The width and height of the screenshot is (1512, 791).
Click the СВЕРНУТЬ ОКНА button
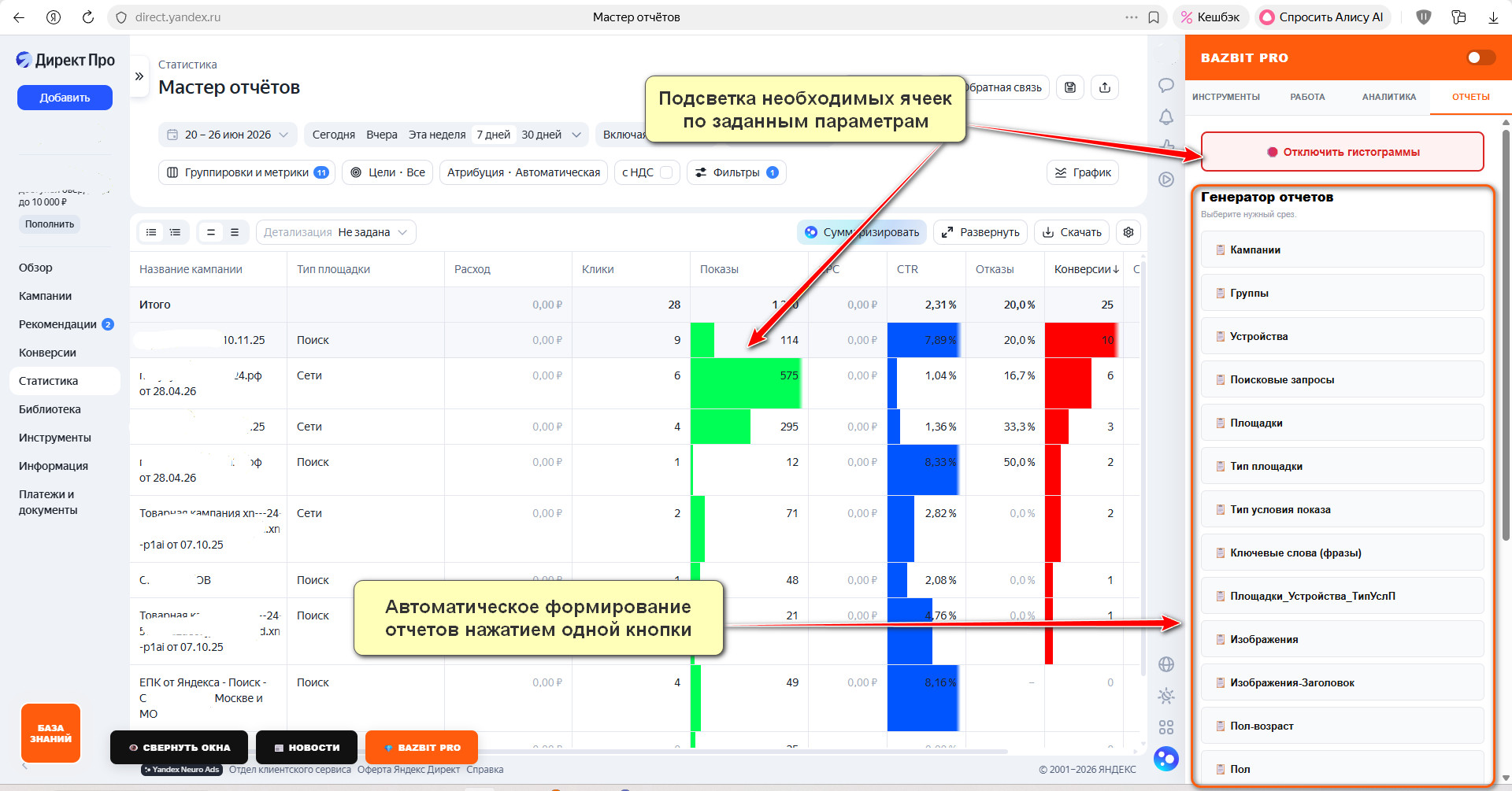tap(179, 748)
